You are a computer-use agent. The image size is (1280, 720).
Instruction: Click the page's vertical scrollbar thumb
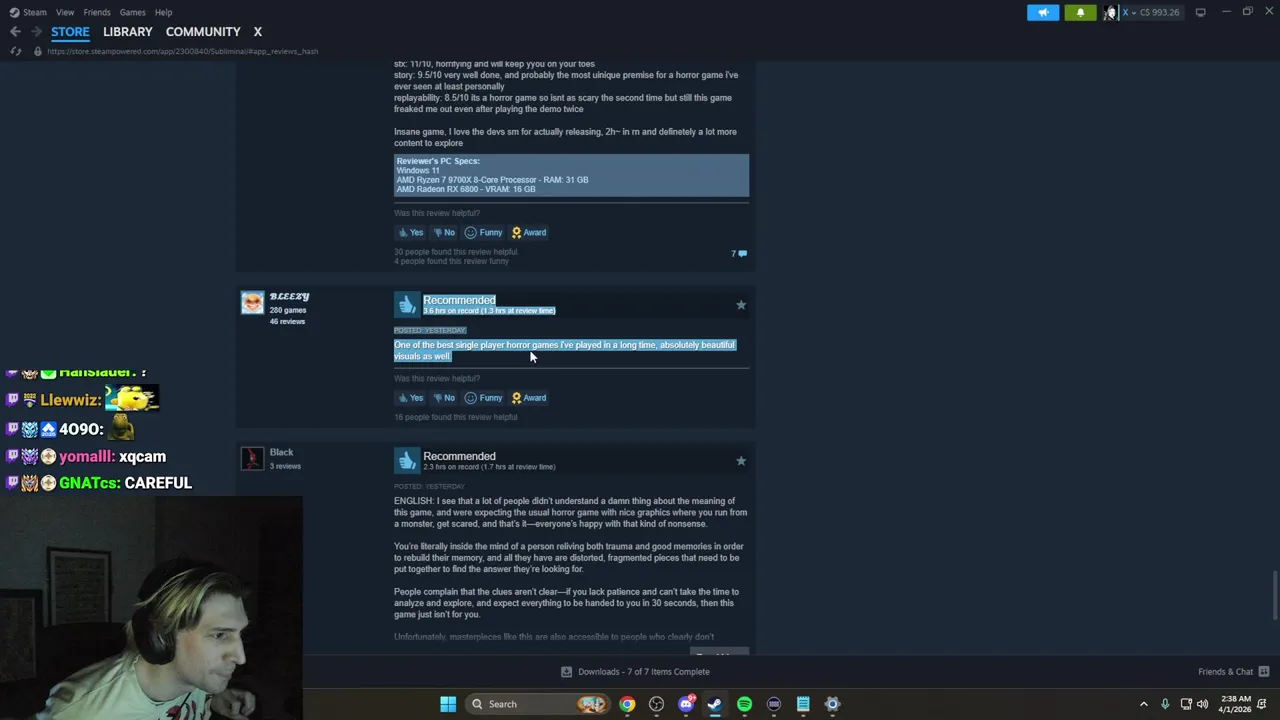tap(1274, 596)
